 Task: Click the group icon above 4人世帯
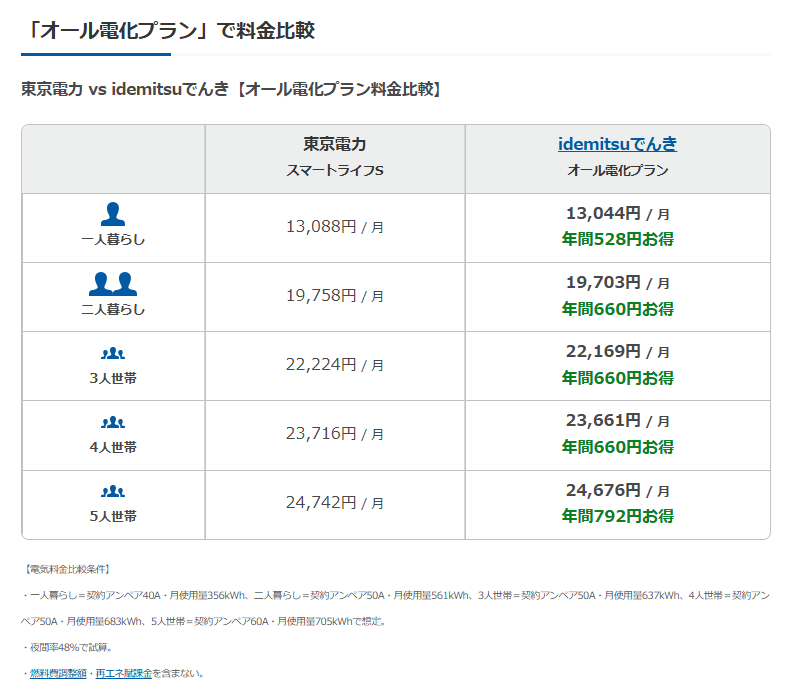113,422
